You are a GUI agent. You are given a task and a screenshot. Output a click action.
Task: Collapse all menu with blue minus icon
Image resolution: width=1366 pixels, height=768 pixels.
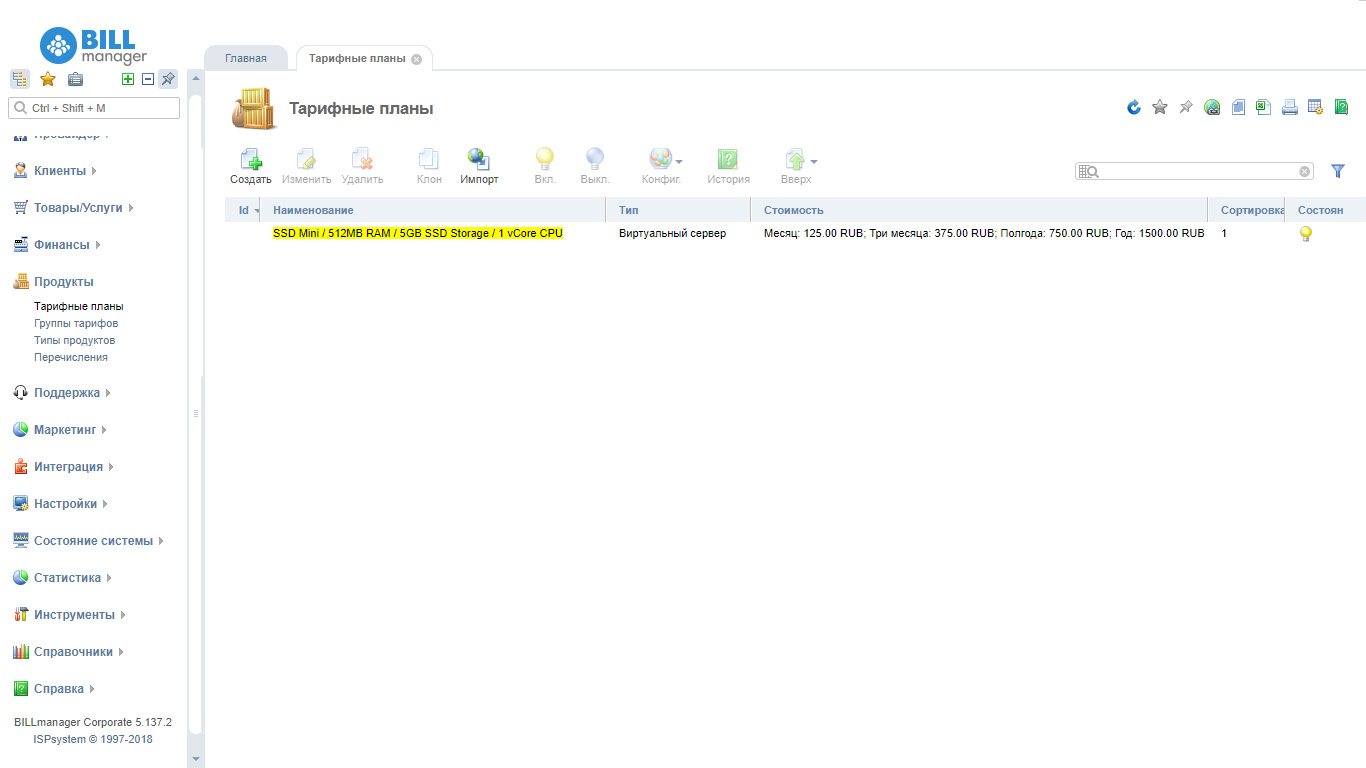click(x=148, y=79)
